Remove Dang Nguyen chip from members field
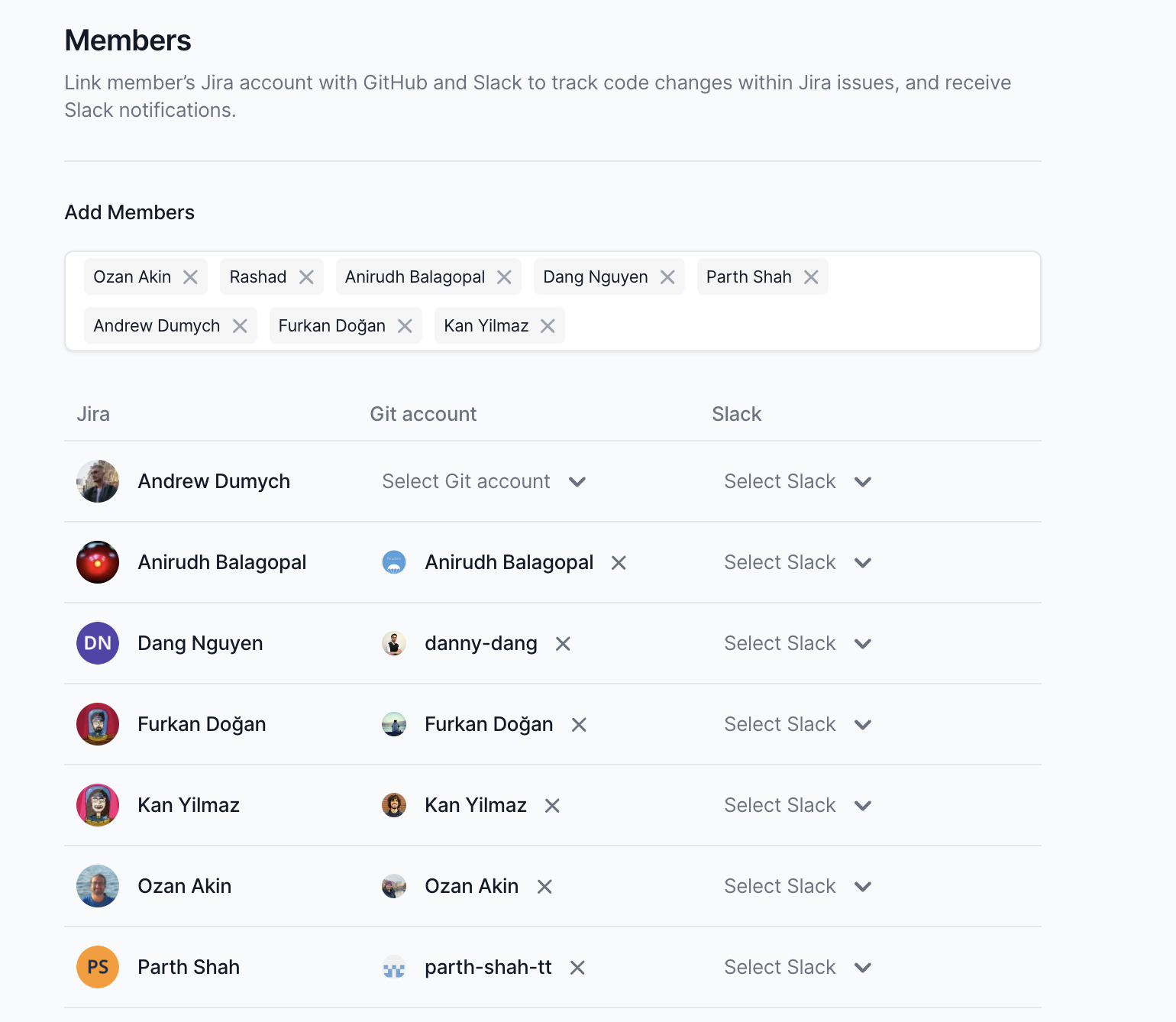 667,277
